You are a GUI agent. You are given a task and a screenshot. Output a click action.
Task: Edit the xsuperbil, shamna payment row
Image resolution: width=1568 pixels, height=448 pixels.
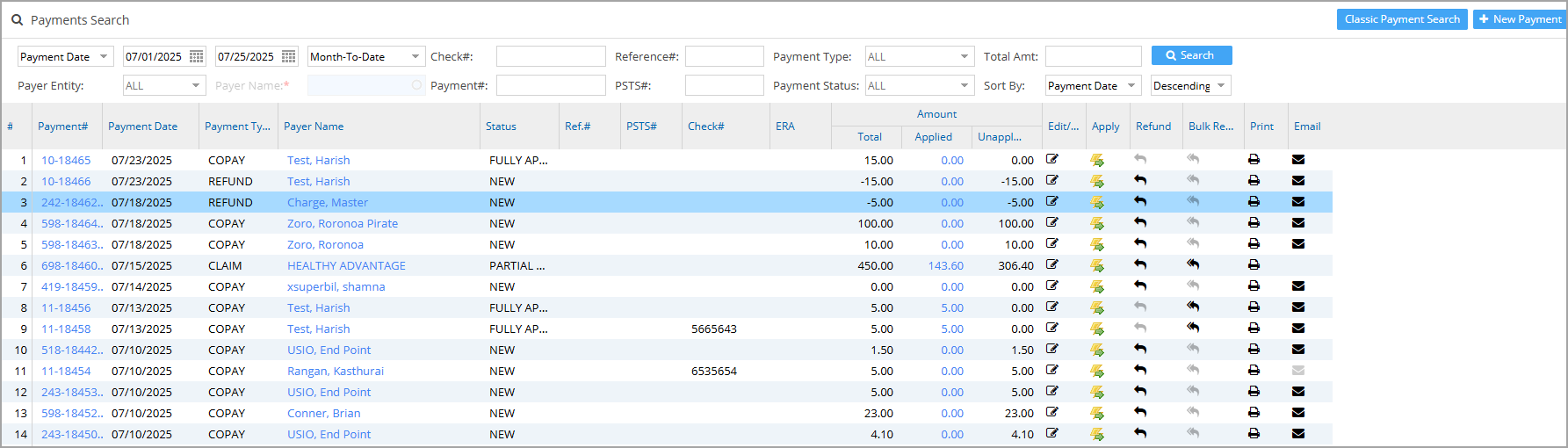1051,286
